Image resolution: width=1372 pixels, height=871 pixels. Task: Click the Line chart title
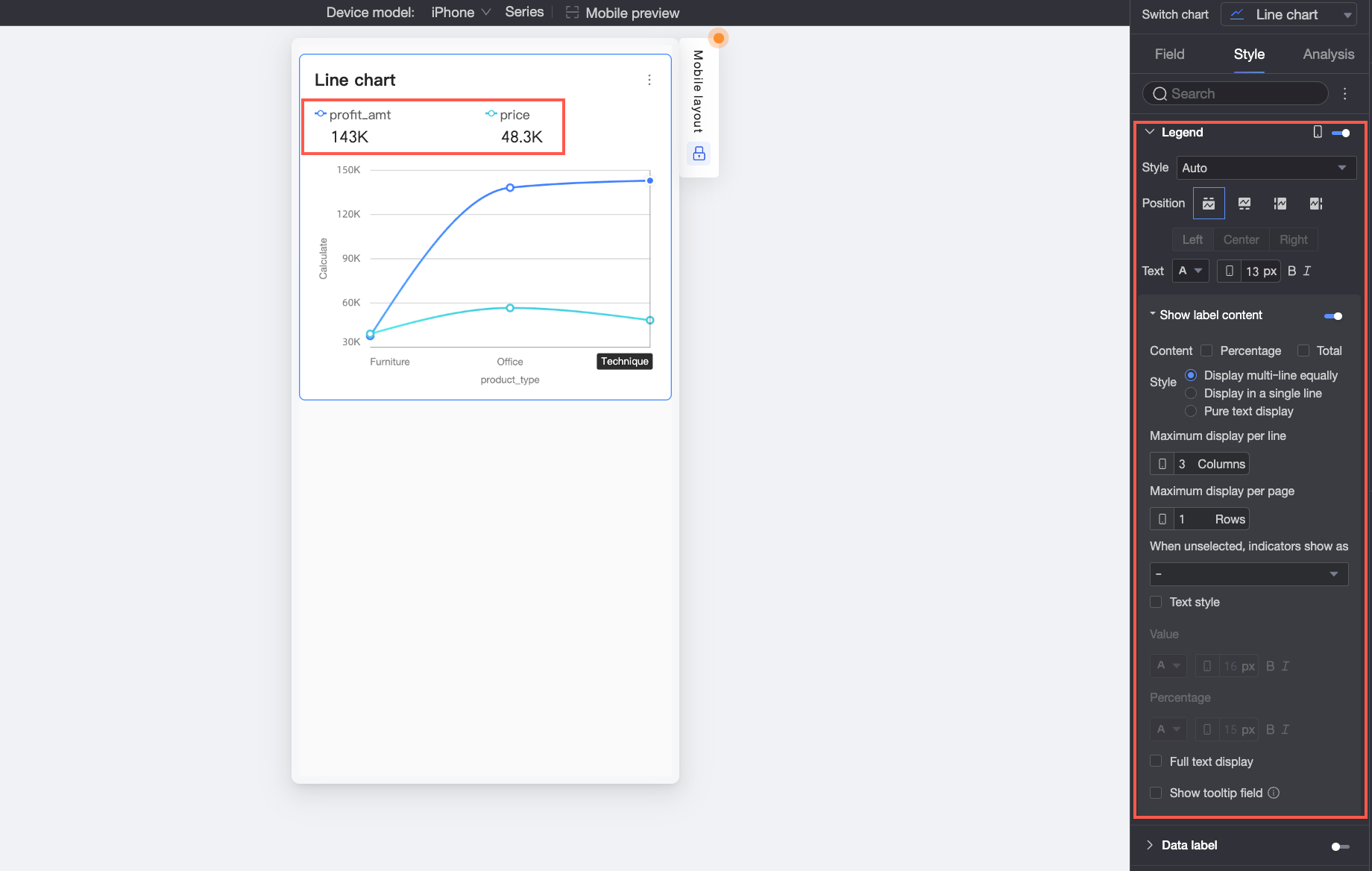coord(355,80)
